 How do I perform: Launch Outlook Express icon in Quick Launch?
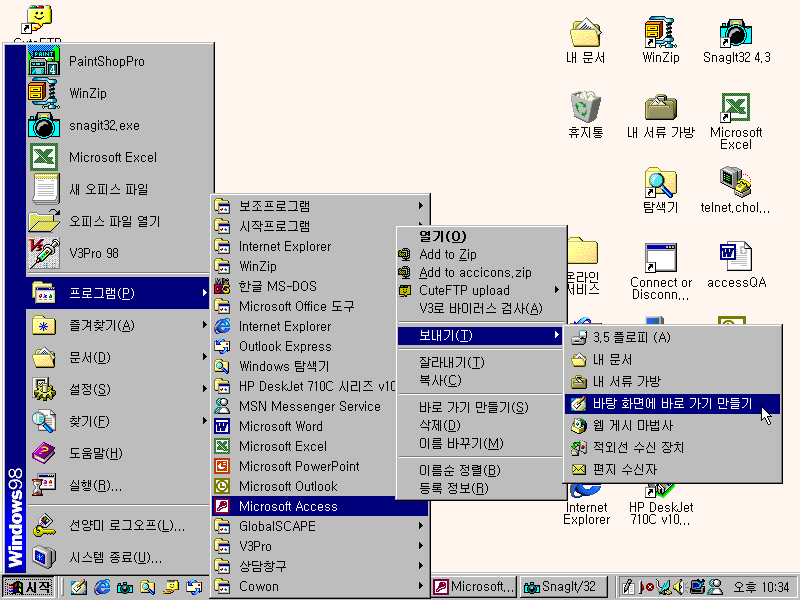[x=194, y=587]
